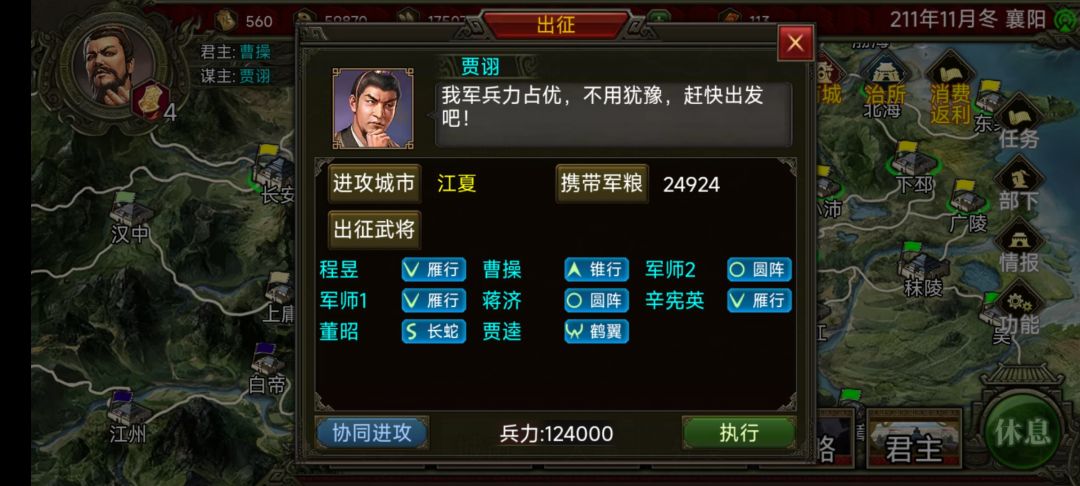
Task: Tap the 消费返利 rebate icon
Action: [950, 89]
